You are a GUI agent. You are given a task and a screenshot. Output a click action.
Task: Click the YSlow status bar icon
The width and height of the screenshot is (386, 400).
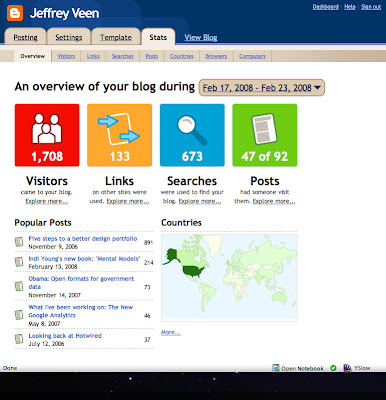coord(347,368)
